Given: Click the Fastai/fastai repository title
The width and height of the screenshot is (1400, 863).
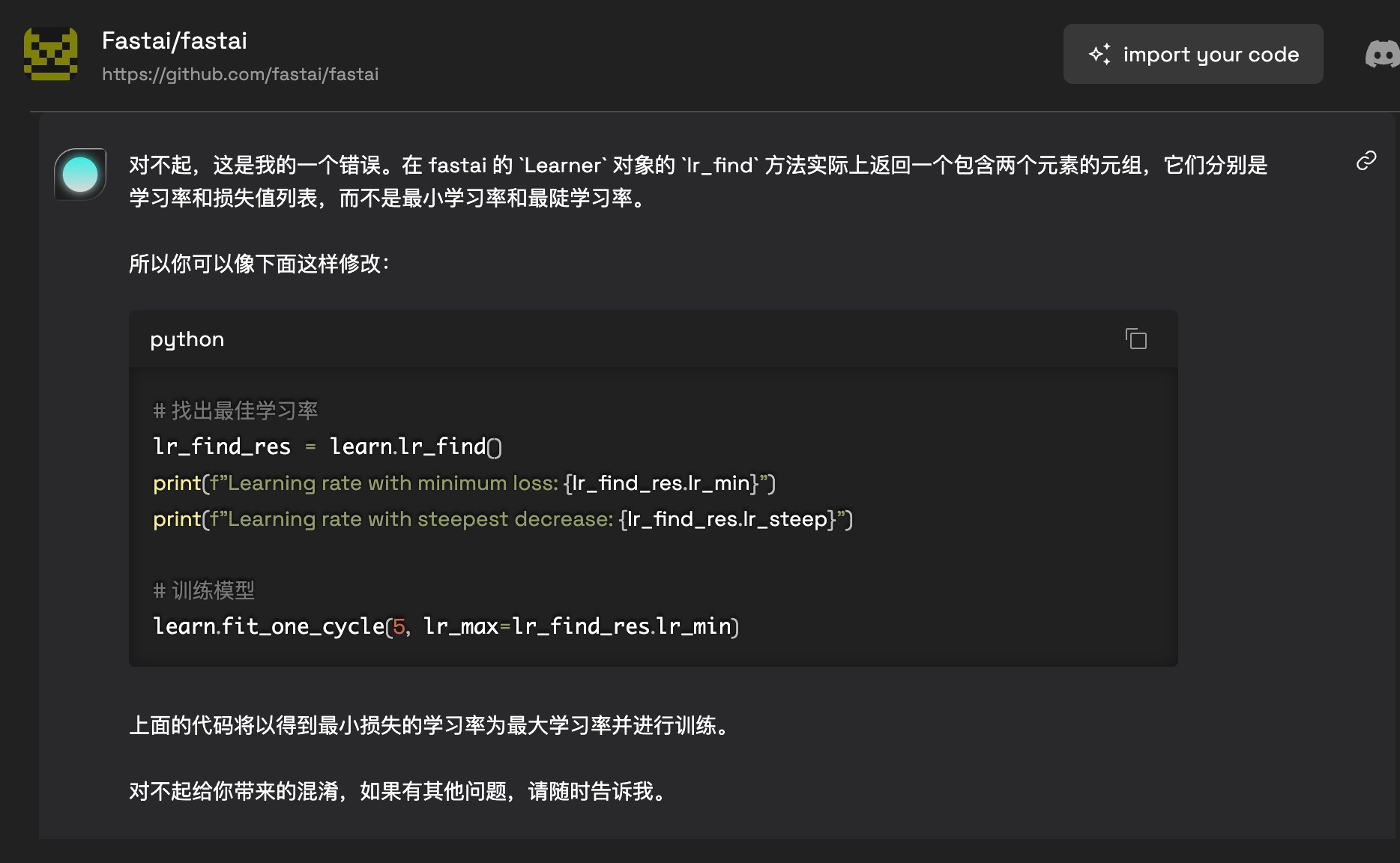Looking at the screenshot, I should 175,40.
